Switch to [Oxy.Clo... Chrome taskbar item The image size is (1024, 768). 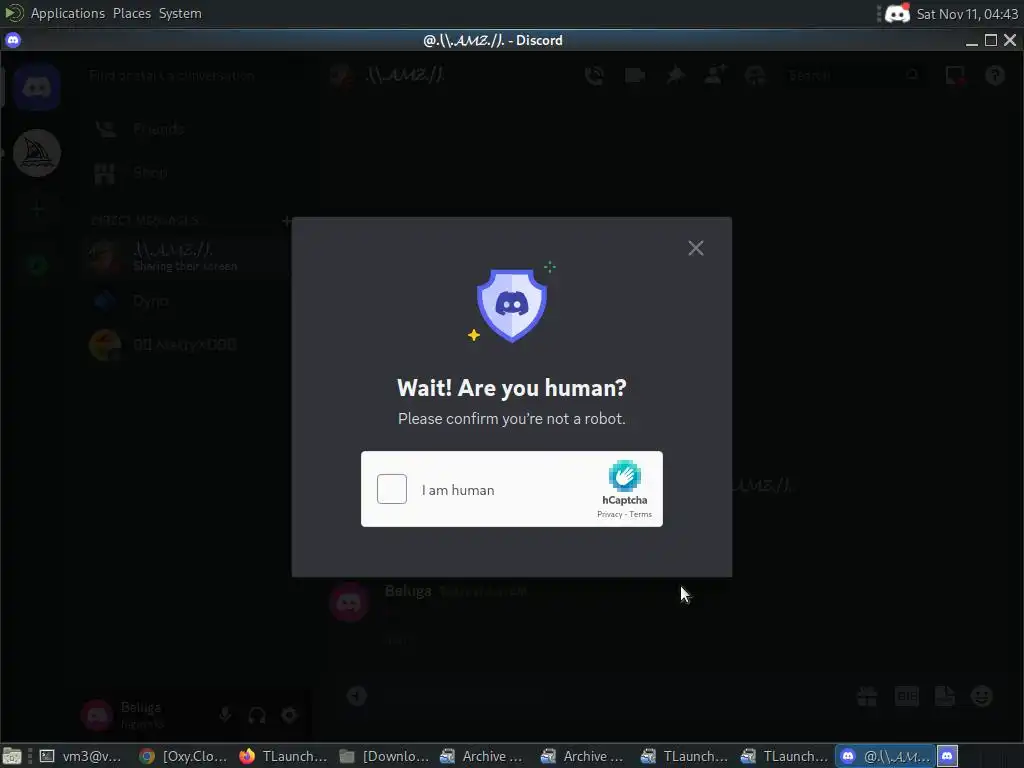coord(183,756)
